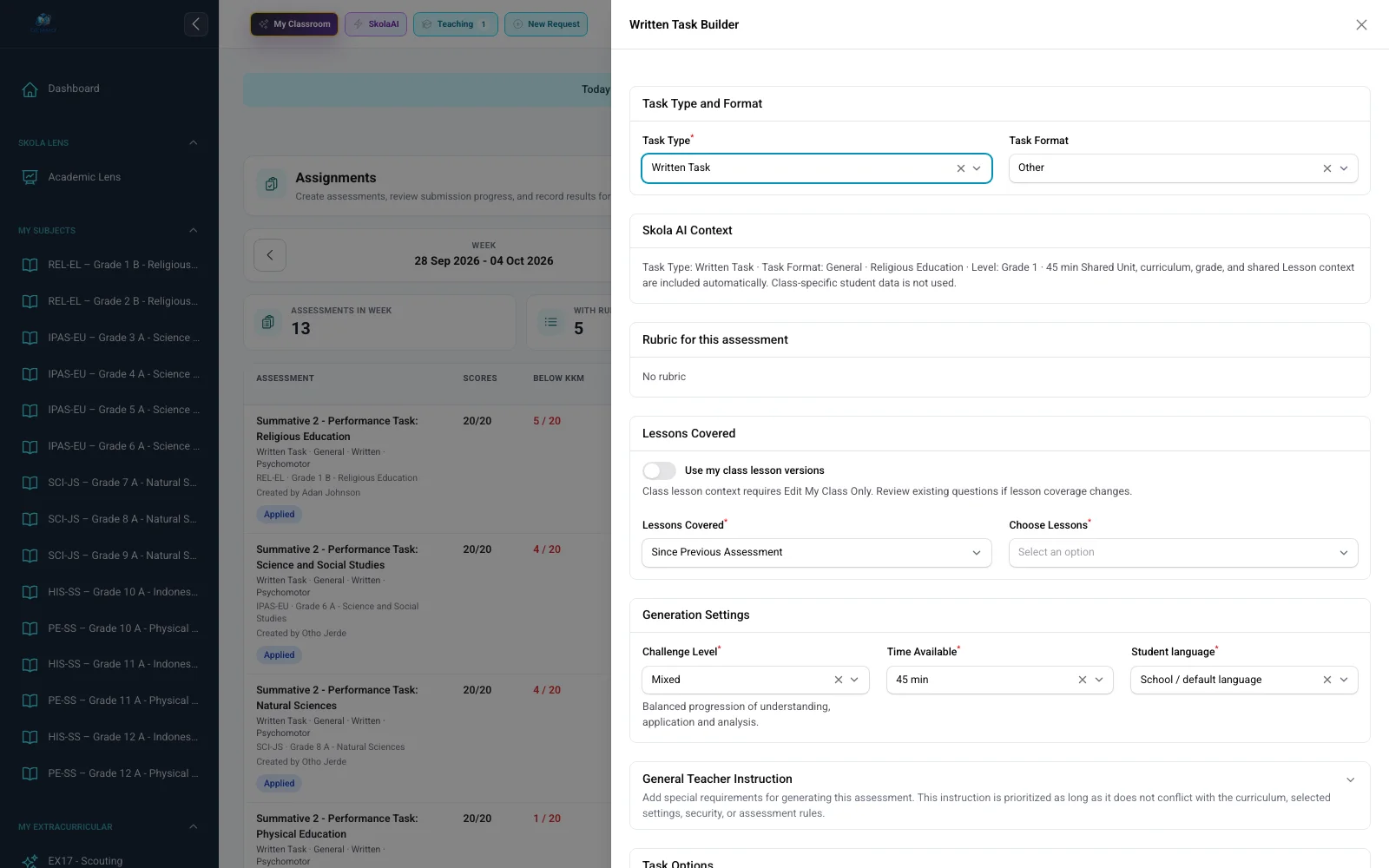Image resolution: width=1389 pixels, height=868 pixels.
Task: Clear the Task Type selection
Action: pyautogui.click(x=960, y=168)
